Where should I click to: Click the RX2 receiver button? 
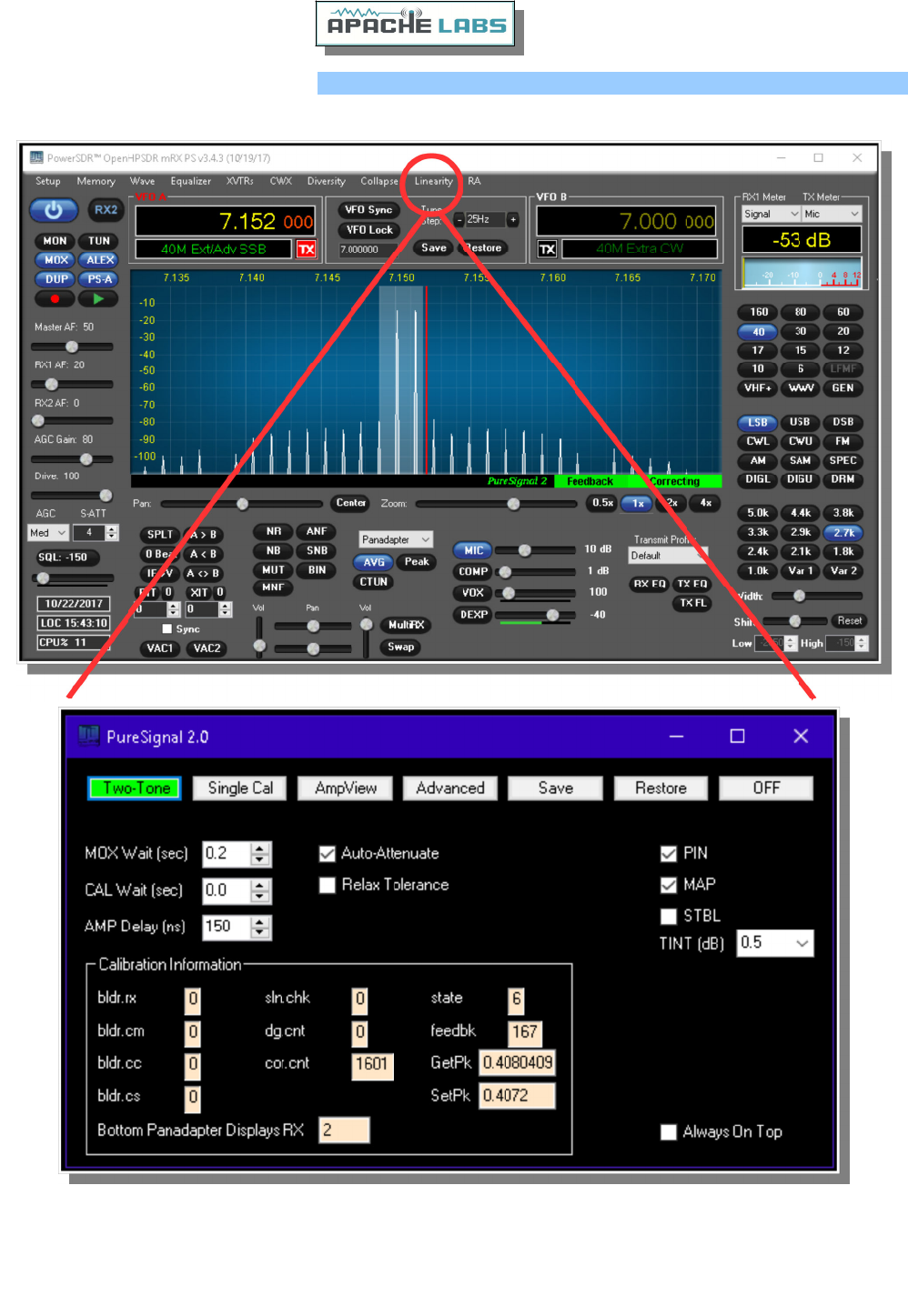[x=106, y=210]
